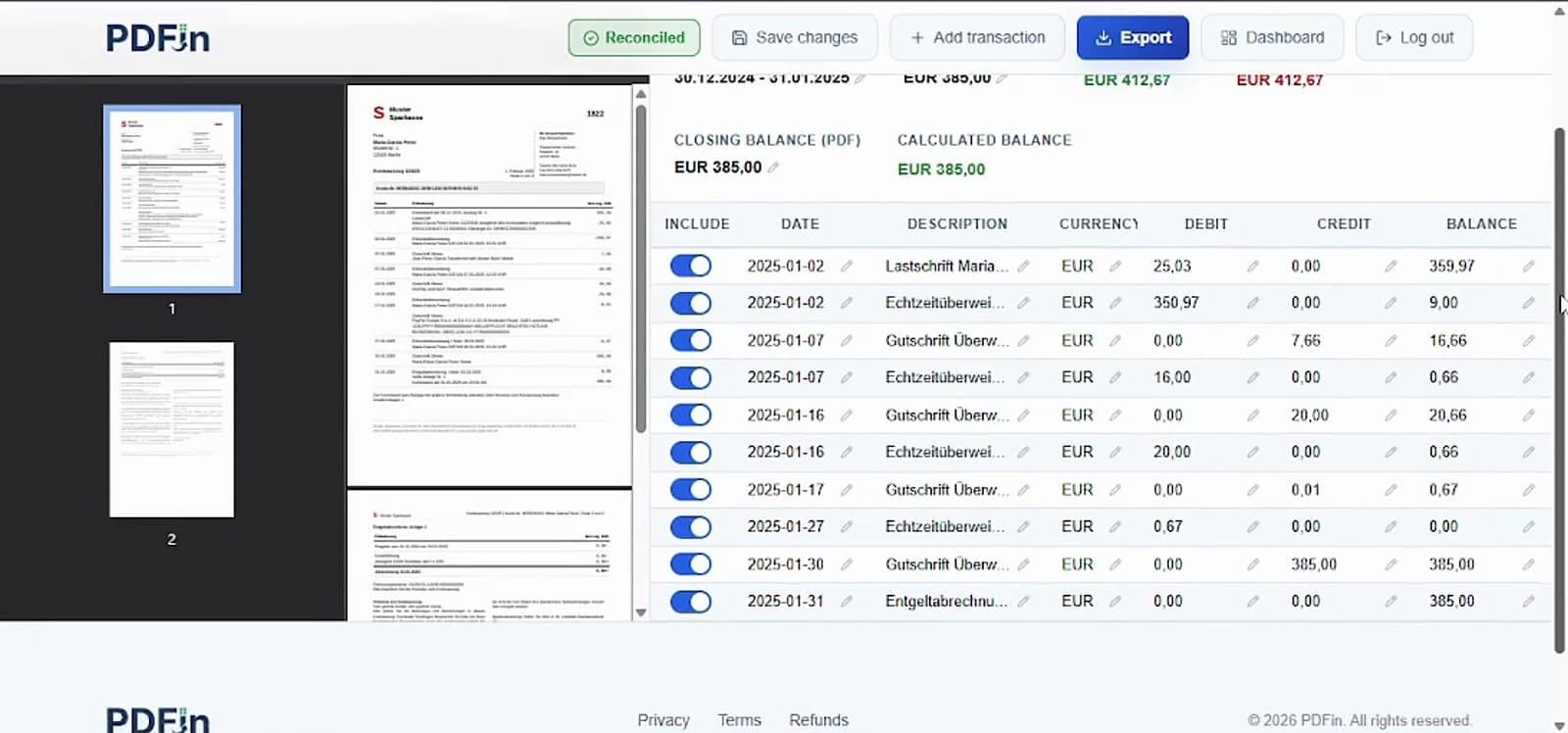Open the Privacy link in footer

(663, 720)
